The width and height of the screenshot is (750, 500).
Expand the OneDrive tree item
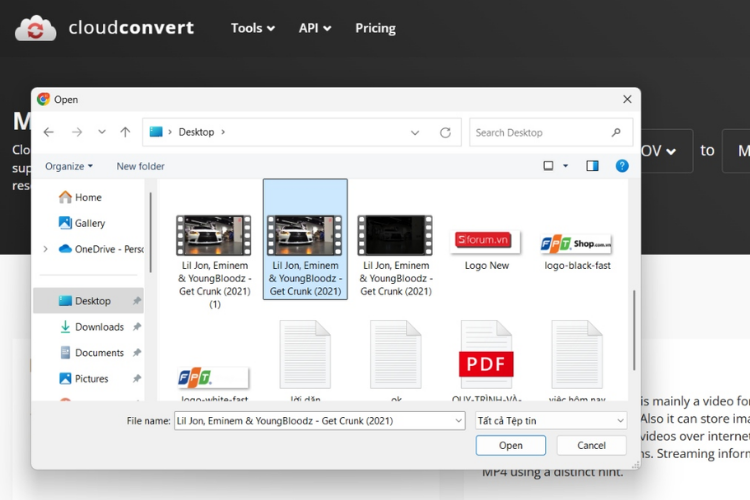click(45, 249)
